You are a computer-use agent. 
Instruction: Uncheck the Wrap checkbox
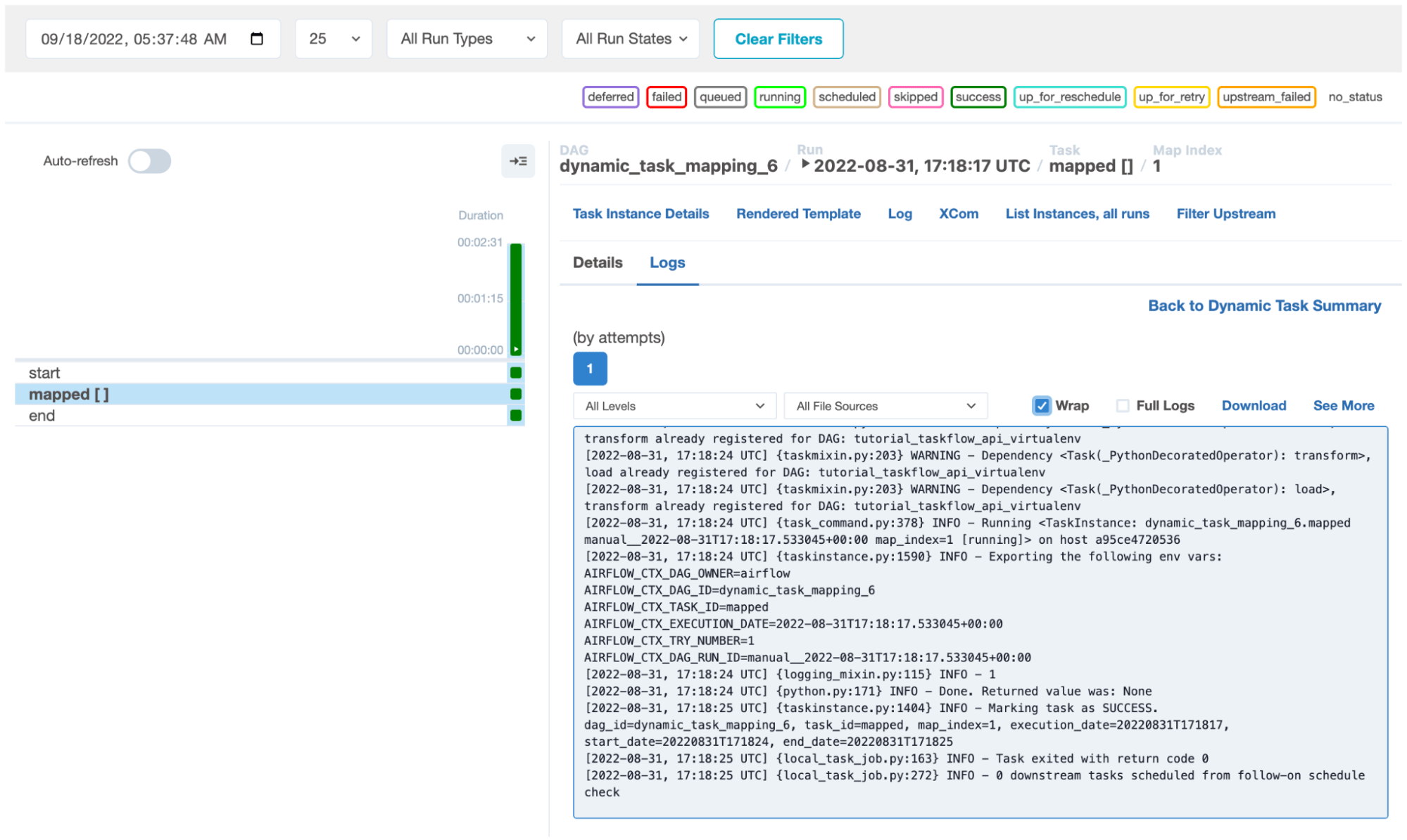pos(1042,406)
